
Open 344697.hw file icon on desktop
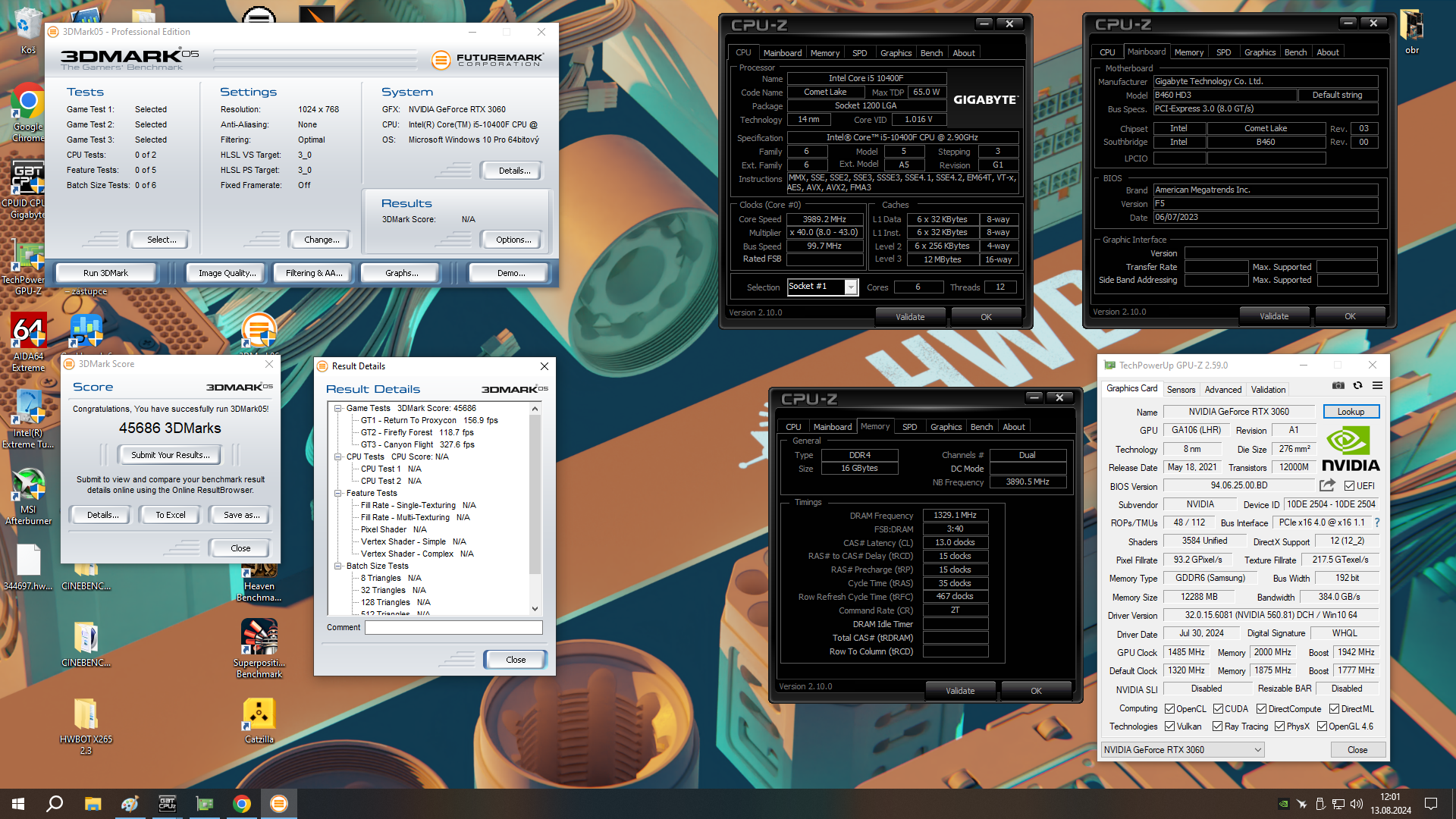28,567
